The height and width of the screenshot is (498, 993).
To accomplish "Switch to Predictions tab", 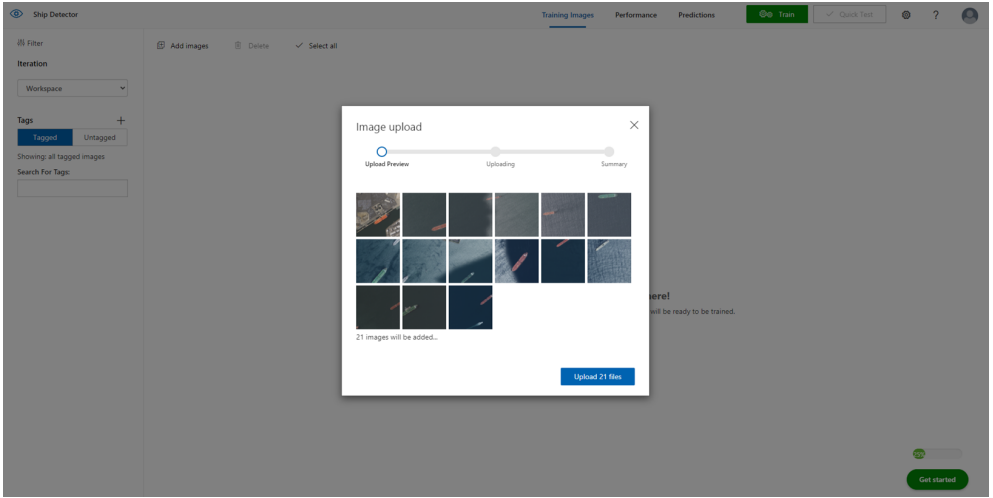I will [697, 15].
